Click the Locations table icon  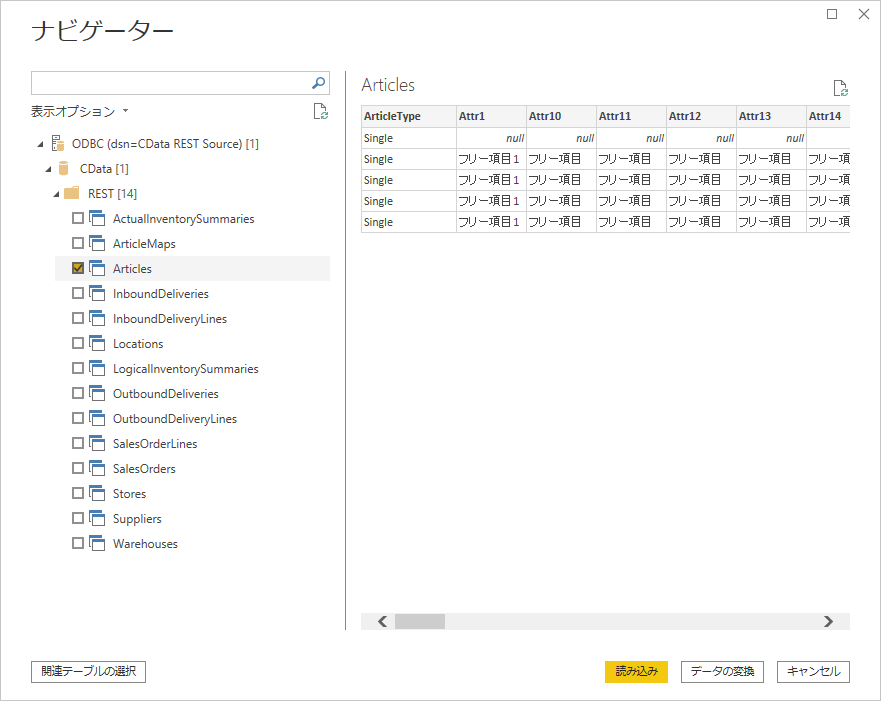coord(97,343)
